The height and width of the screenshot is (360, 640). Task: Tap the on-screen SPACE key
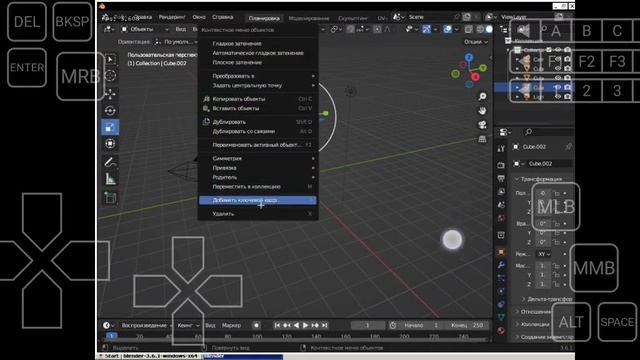(x=617, y=322)
